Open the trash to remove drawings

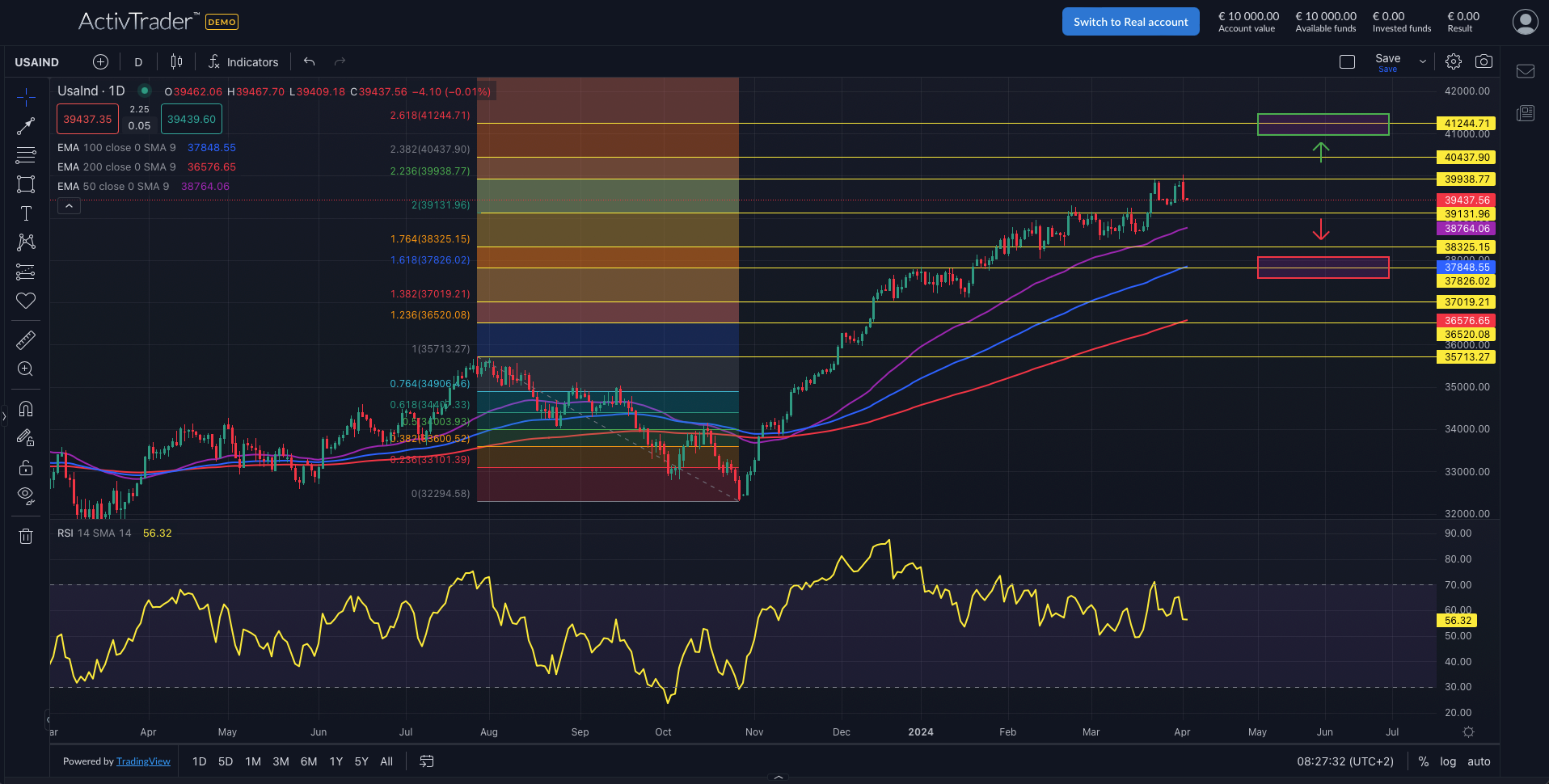(x=26, y=536)
